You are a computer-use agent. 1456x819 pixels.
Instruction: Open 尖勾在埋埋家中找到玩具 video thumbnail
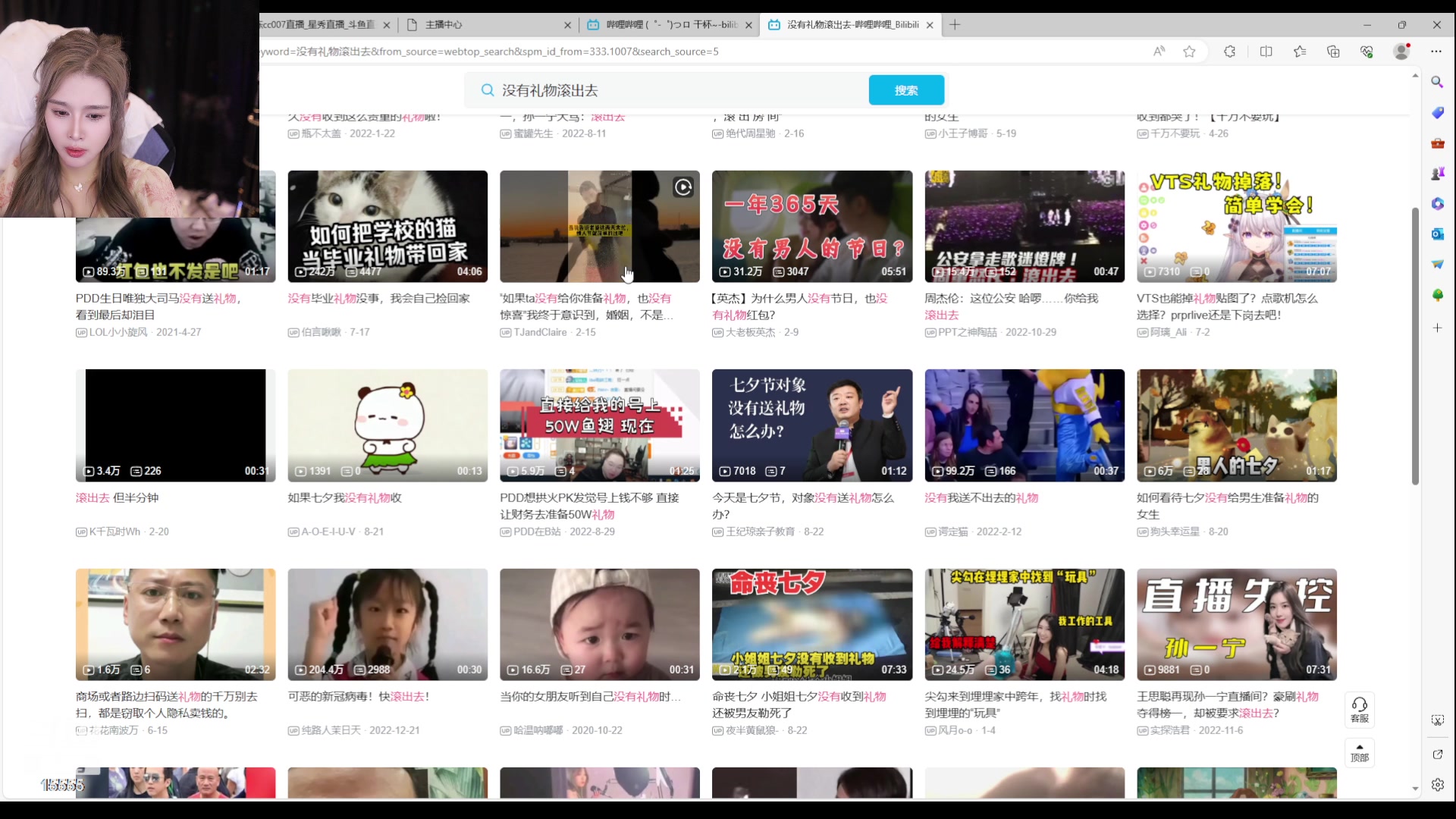click(x=1025, y=624)
